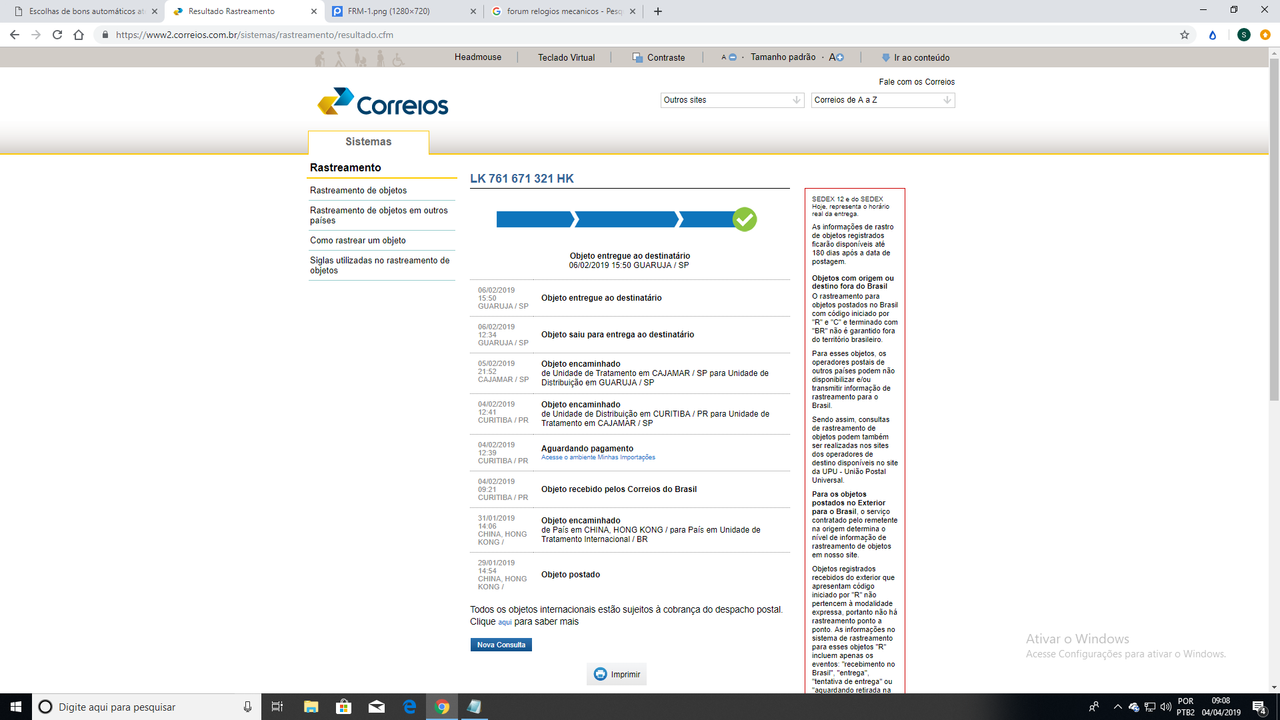The width and height of the screenshot is (1280, 720).
Task: Open Edge browser from taskbar
Action: (x=409, y=706)
